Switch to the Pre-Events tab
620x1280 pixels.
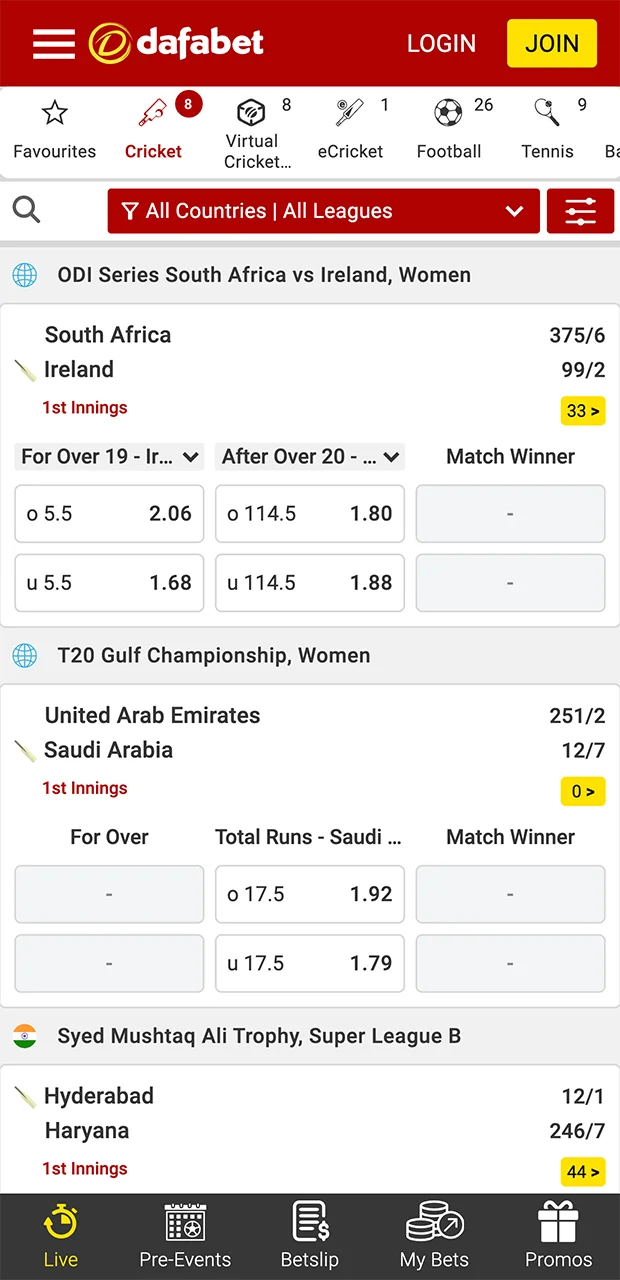point(184,1234)
